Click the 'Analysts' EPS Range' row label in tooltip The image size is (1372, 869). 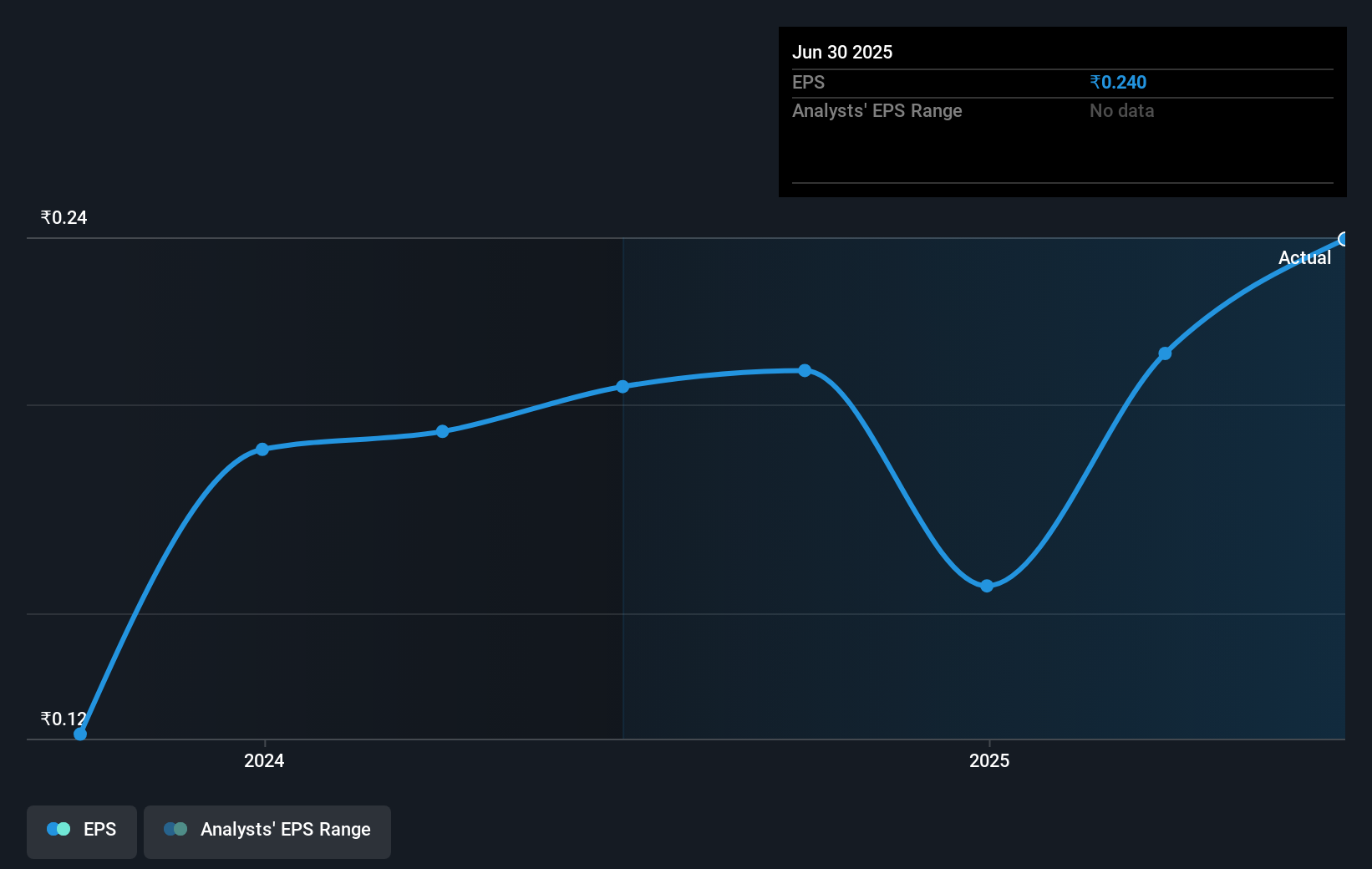click(877, 111)
